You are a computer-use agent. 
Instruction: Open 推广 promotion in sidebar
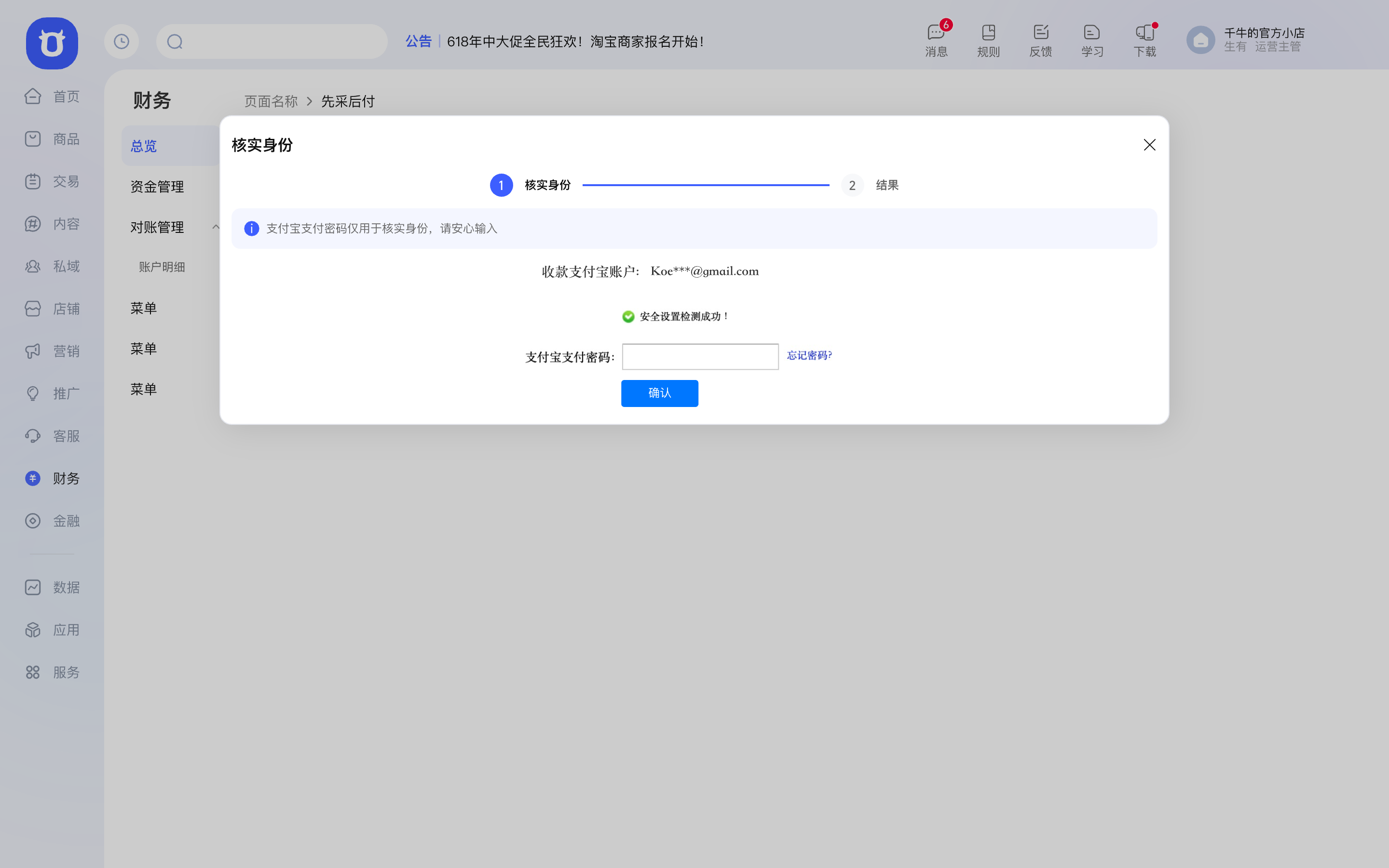pos(52,394)
